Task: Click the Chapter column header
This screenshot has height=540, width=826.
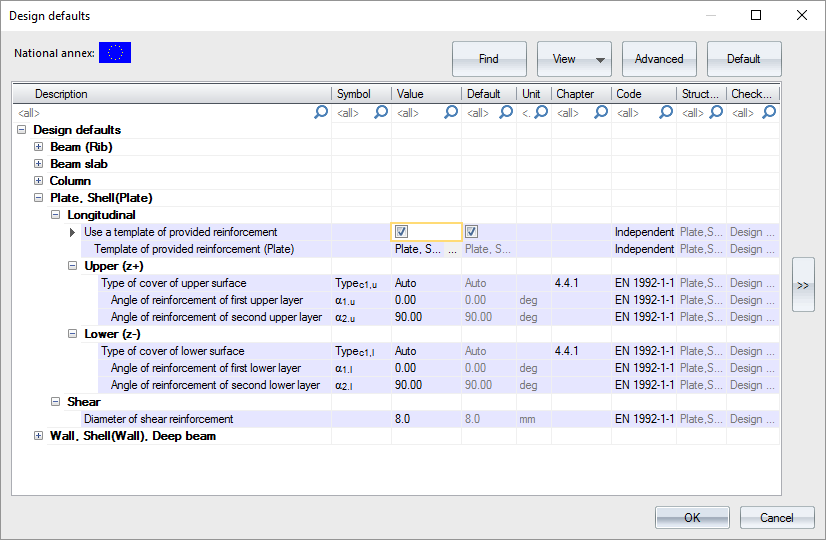Action: 575,94
